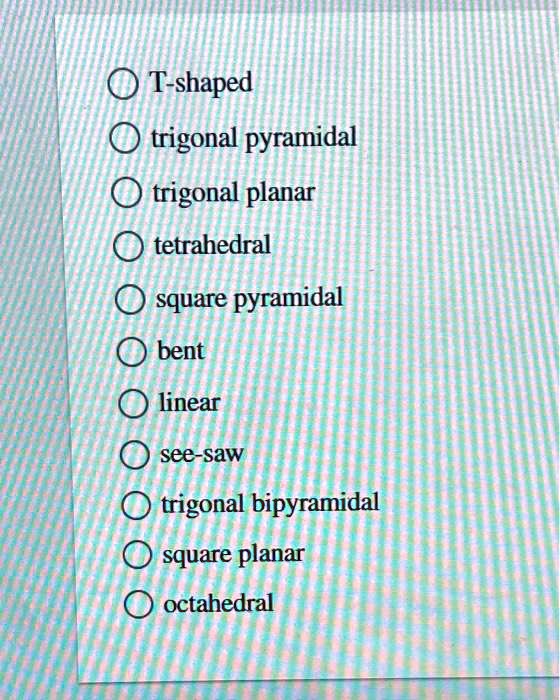Select the square planar radio button
The width and height of the screenshot is (560, 700).
(x=137, y=555)
